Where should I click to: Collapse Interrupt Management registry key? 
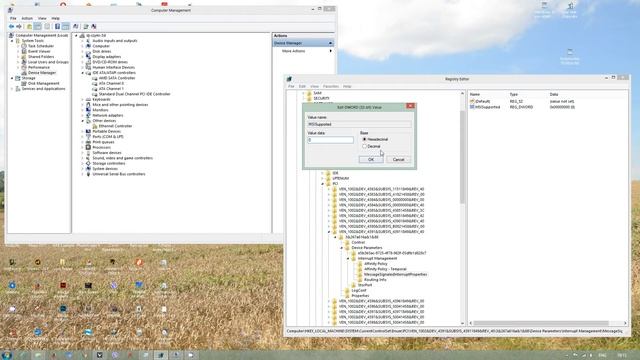click(x=348, y=258)
